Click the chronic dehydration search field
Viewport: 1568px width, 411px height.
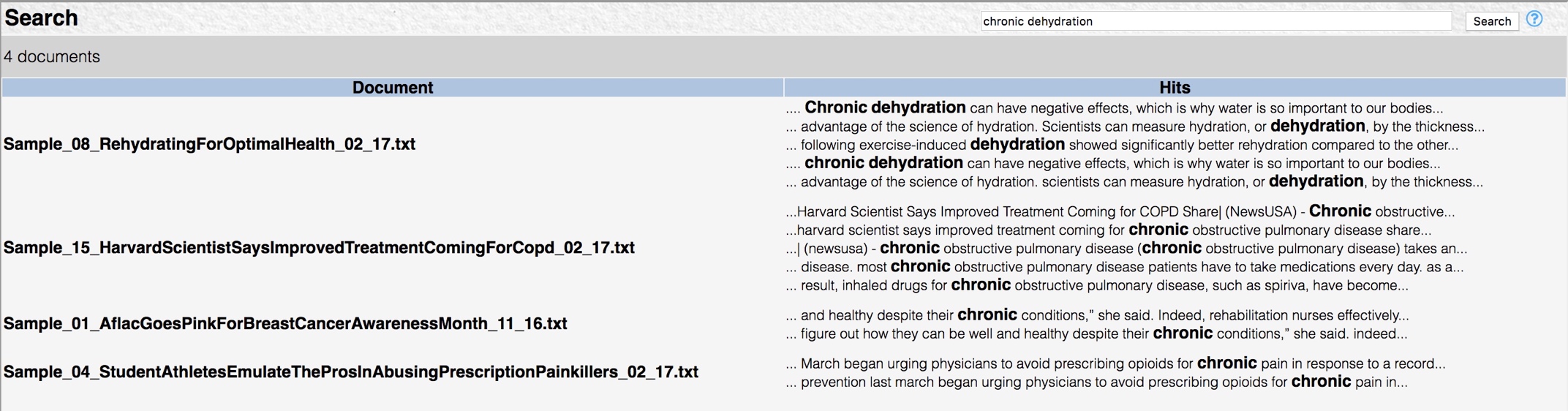tap(1215, 21)
